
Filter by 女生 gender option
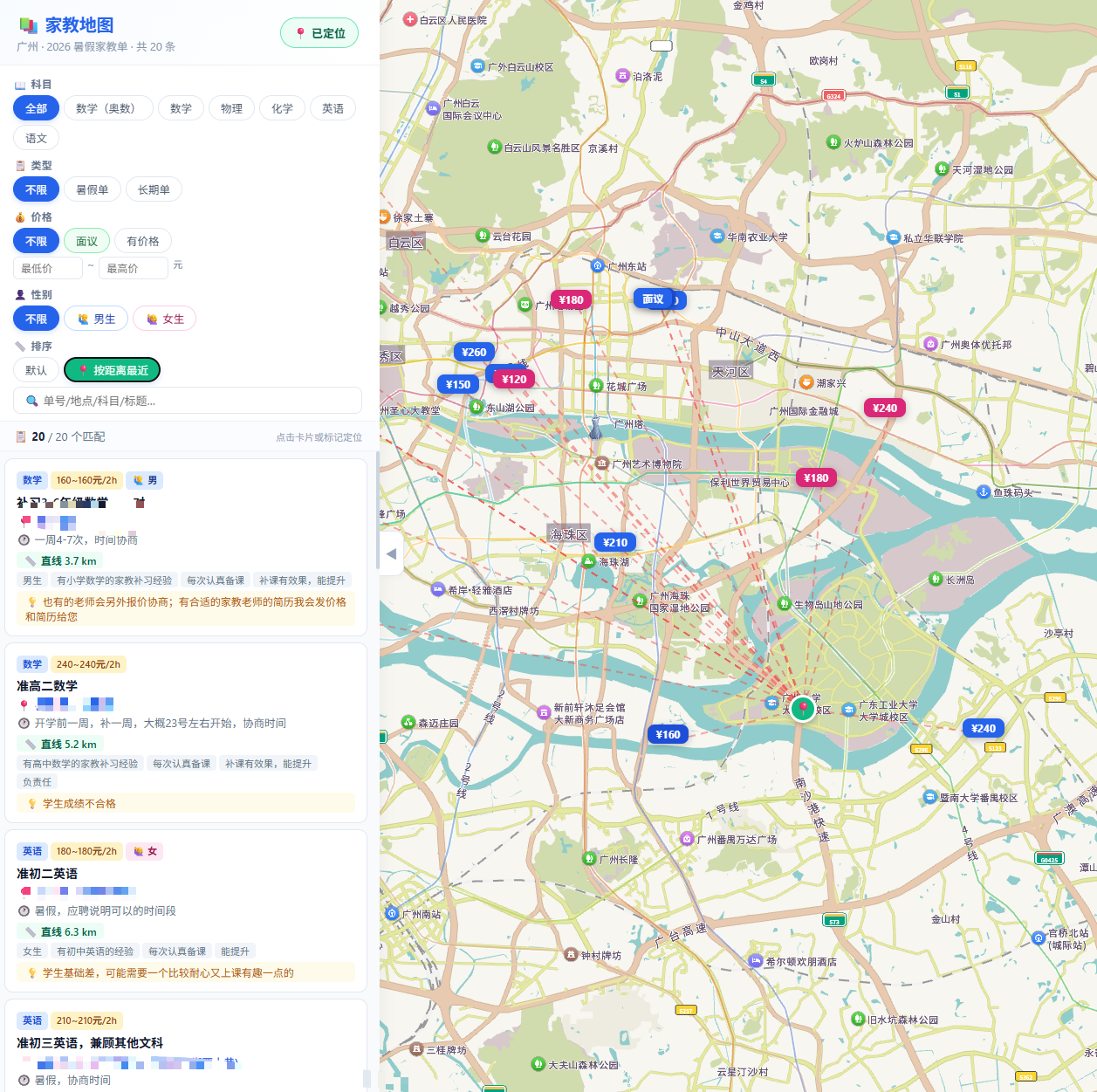pos(164,319)
